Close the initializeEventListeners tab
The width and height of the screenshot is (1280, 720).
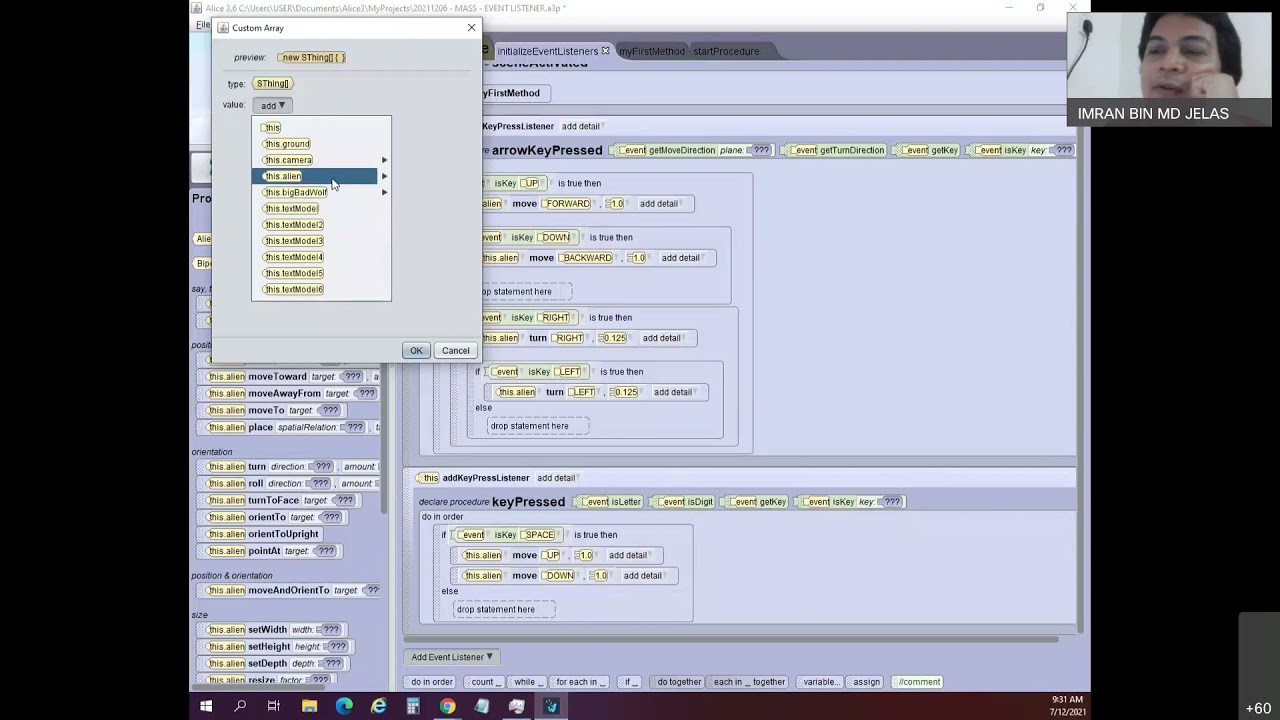[x=605, y=51]
